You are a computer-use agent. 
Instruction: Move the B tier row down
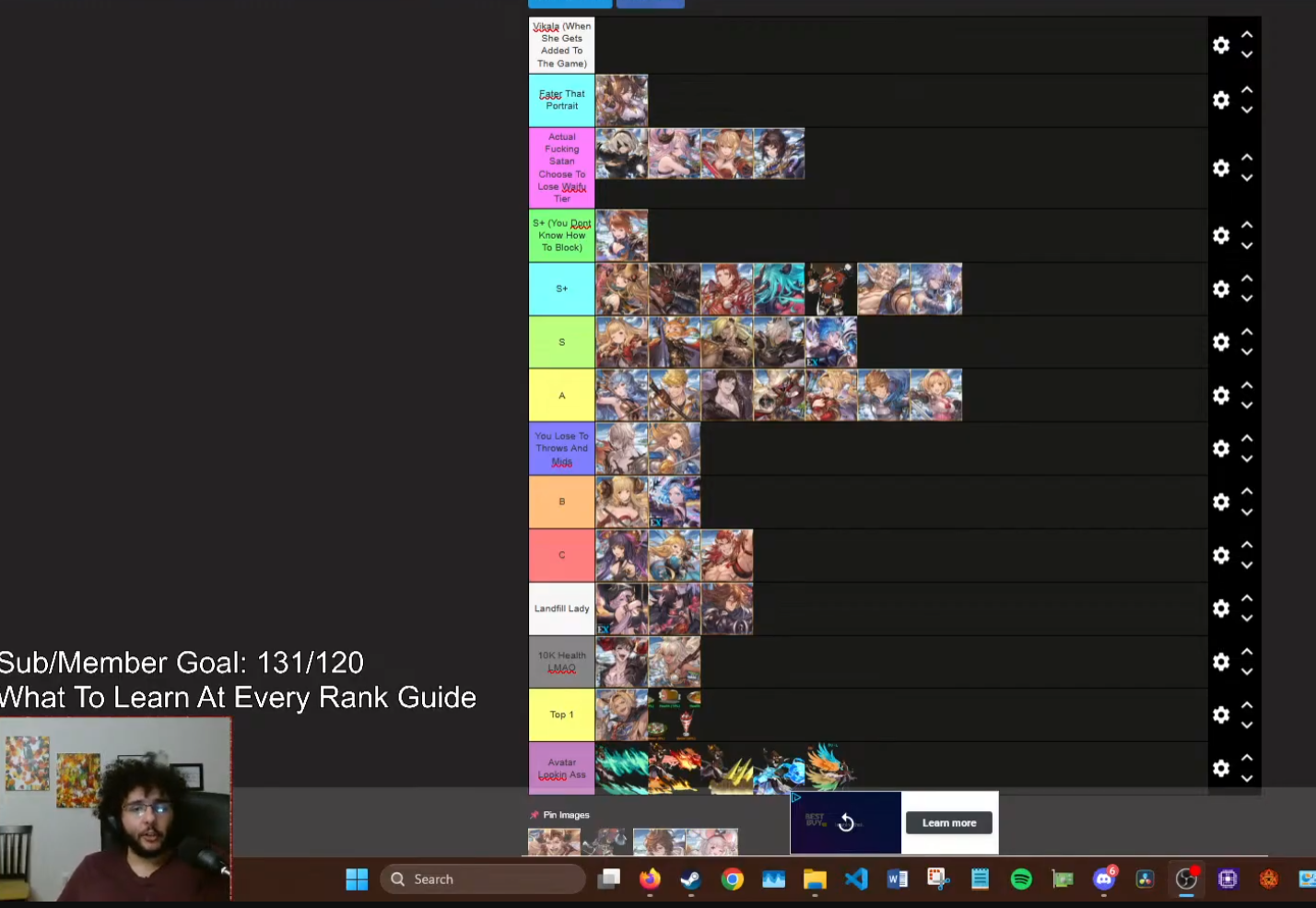1247,512
